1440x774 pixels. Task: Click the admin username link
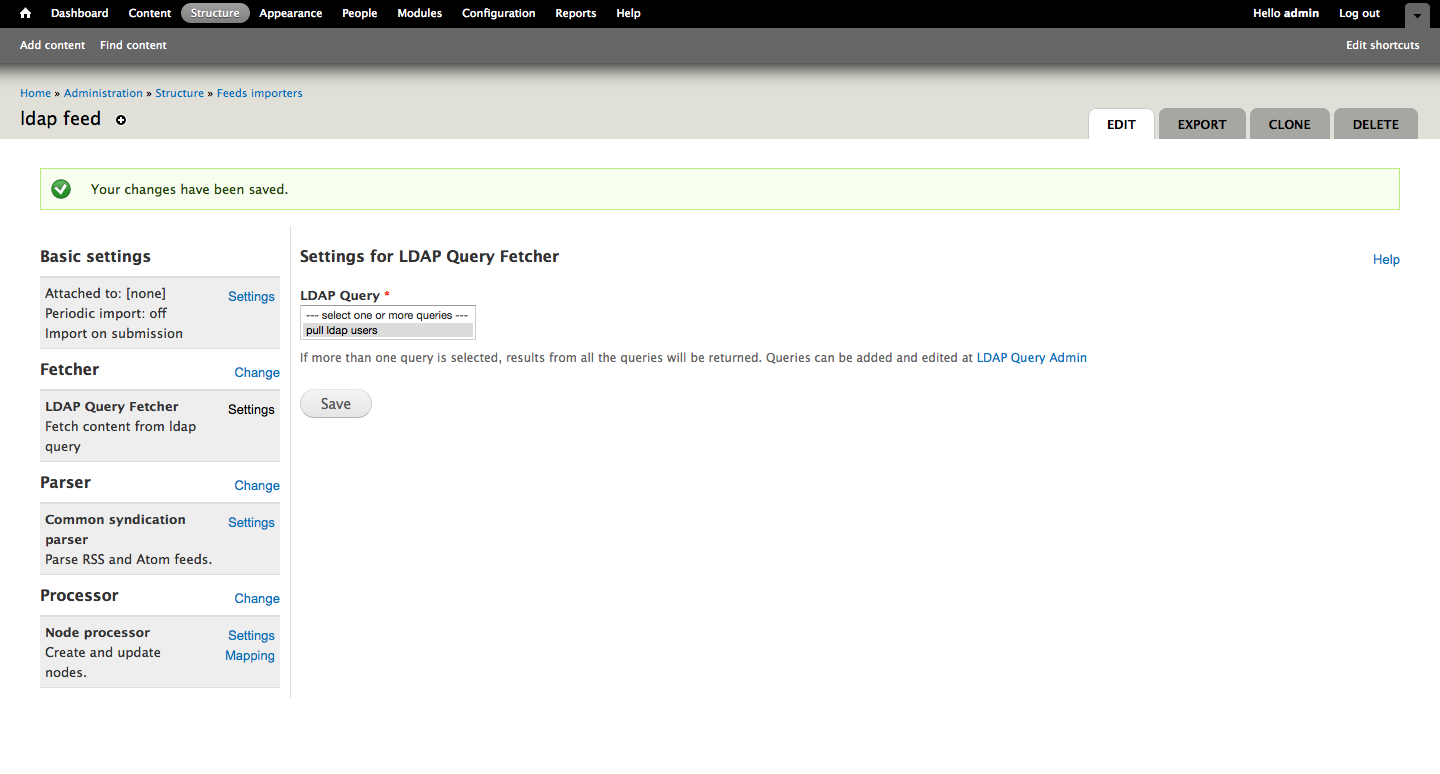point(1302,13)
